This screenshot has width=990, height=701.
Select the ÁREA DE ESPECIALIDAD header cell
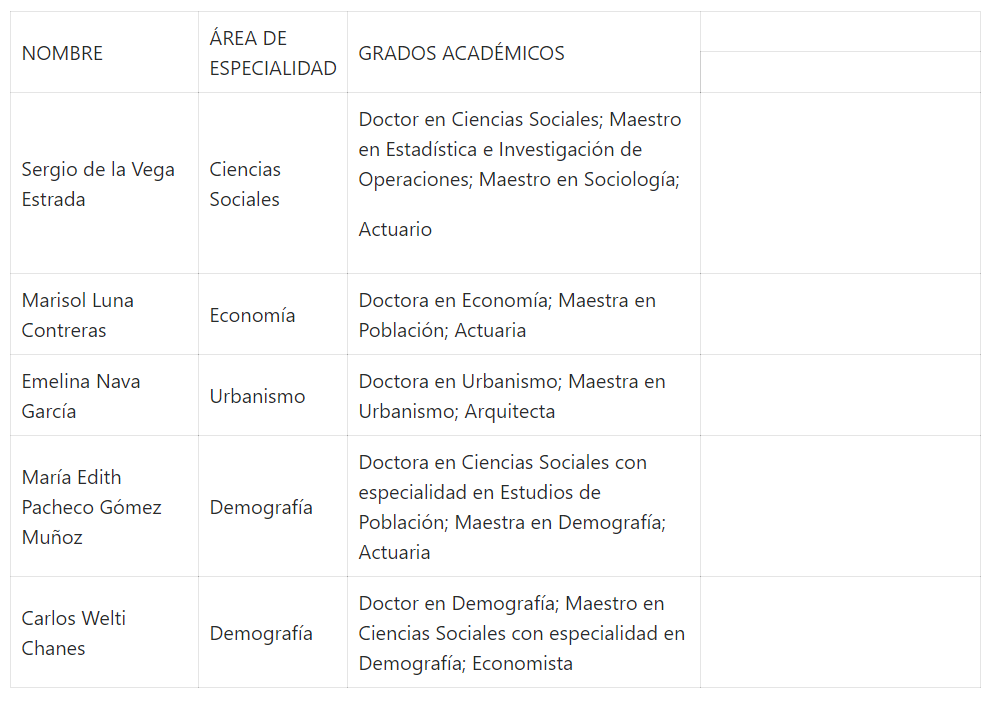(x=272, y=54)
